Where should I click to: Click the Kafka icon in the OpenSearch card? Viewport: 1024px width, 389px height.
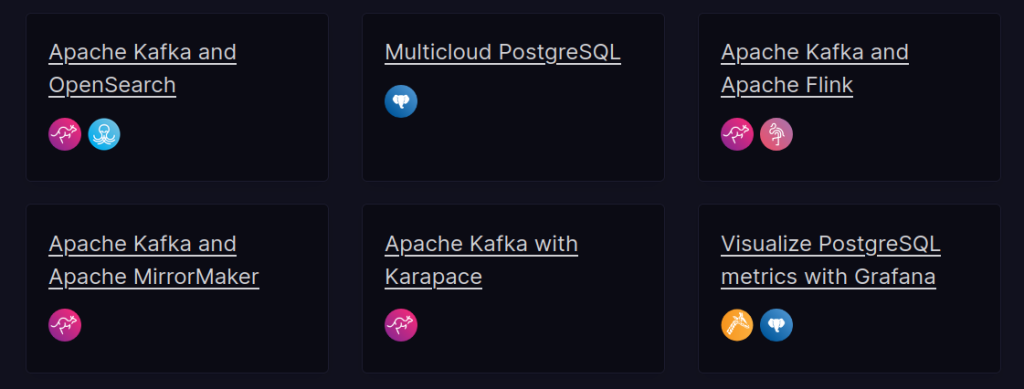[x=65, y=134]
